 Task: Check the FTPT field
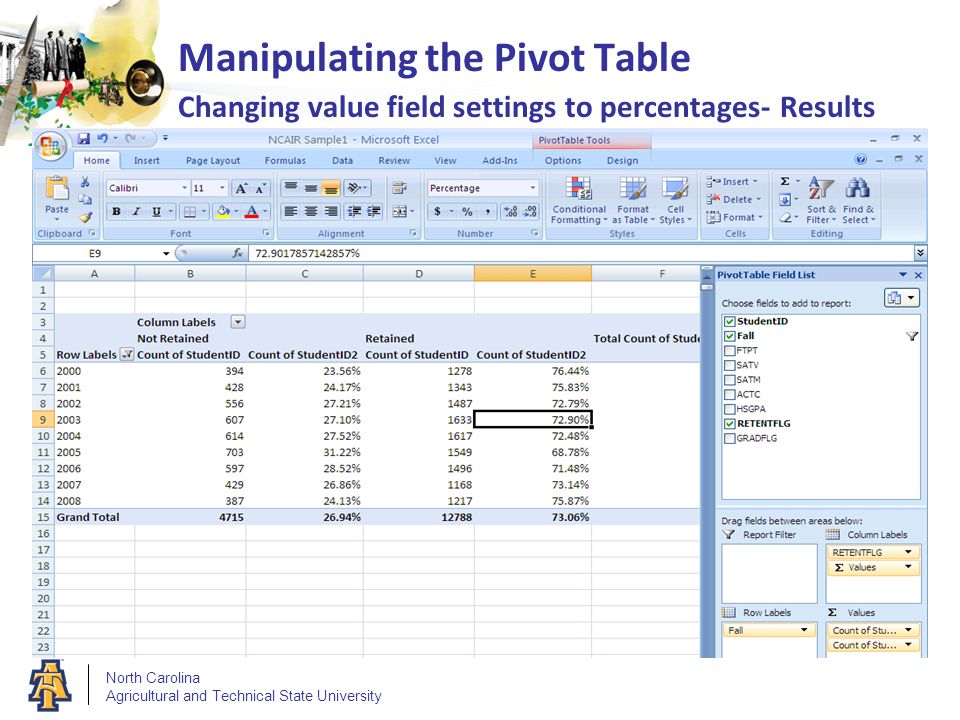click(729, 351)
